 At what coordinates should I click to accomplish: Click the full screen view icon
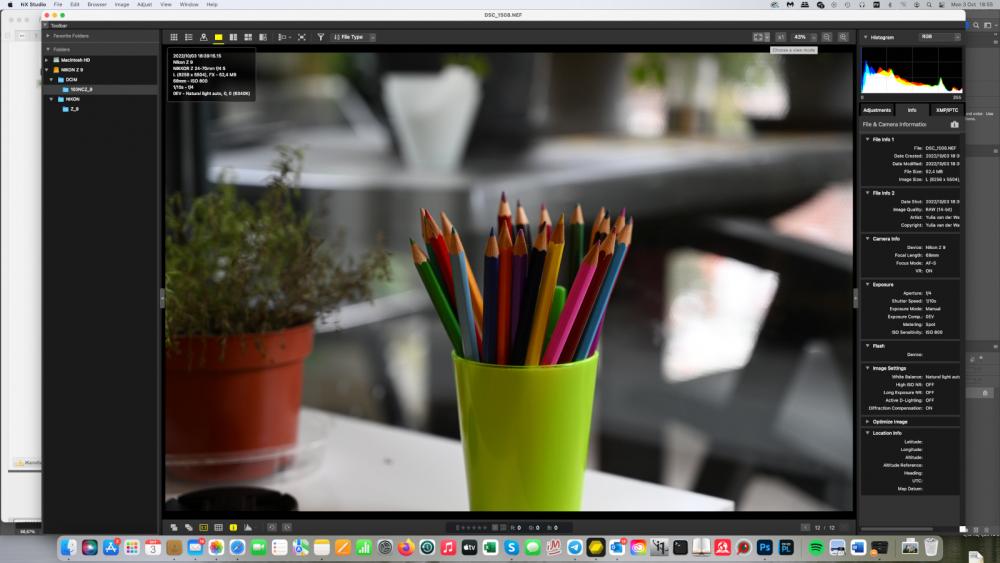coord(302,38)
